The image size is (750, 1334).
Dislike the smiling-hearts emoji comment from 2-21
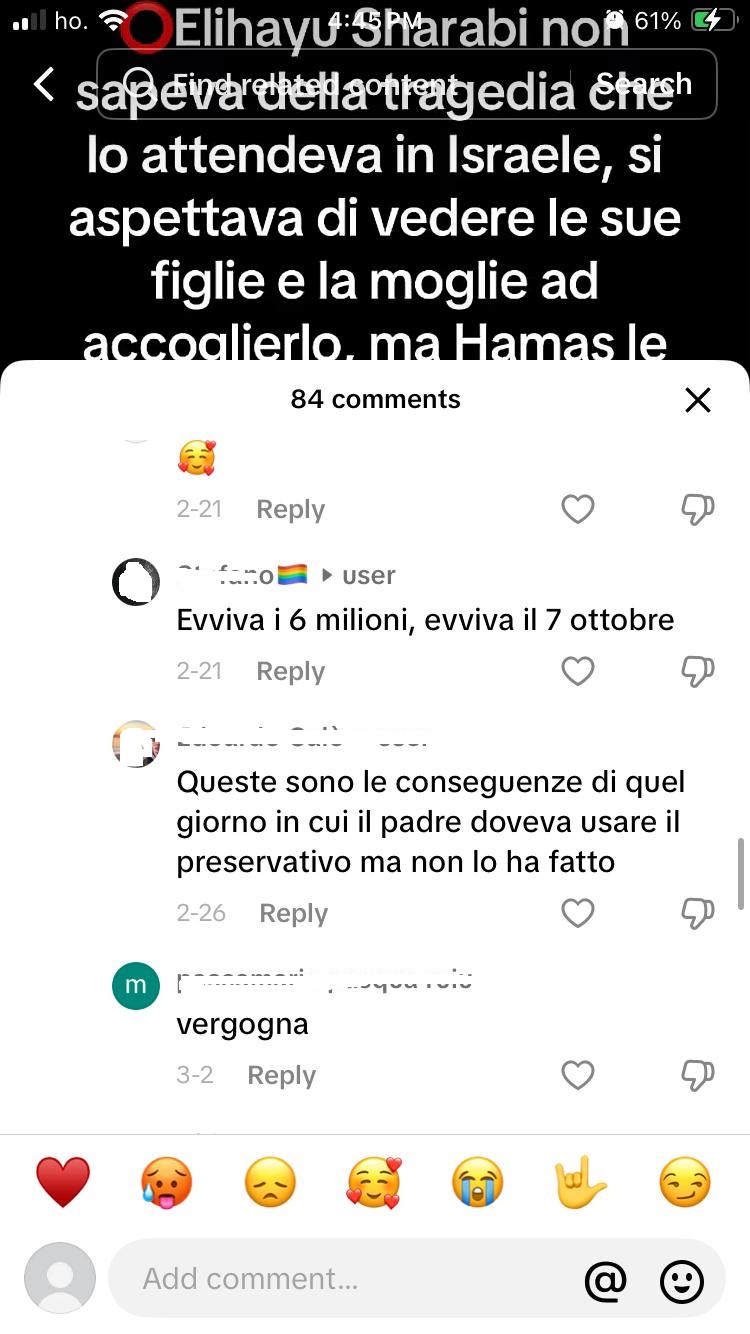point(697,509)
